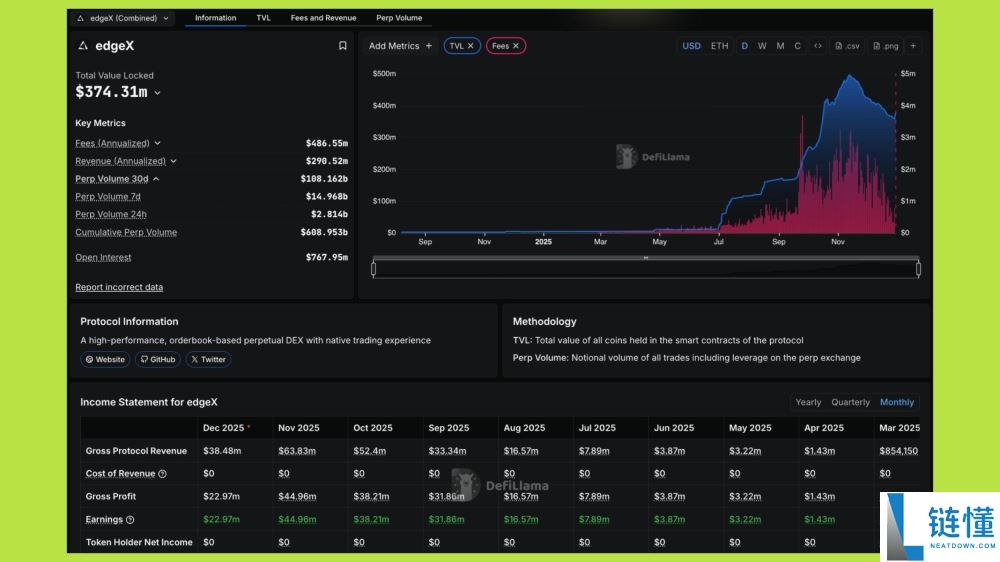Click the Gross Protocol Revenue row label
Image resolution: width=1000 pixels, height=562 pixels.
pos(136,451)
